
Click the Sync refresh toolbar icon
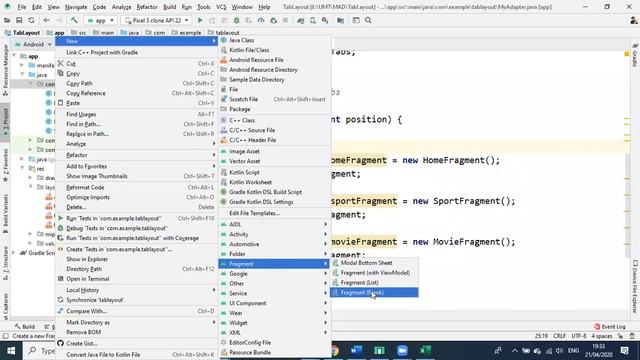pos(31,20)
